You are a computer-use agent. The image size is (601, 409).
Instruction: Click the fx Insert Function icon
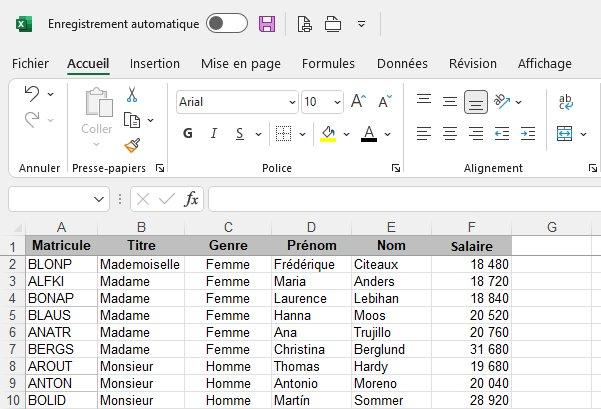pyautogui.click(x=191, y=199)
